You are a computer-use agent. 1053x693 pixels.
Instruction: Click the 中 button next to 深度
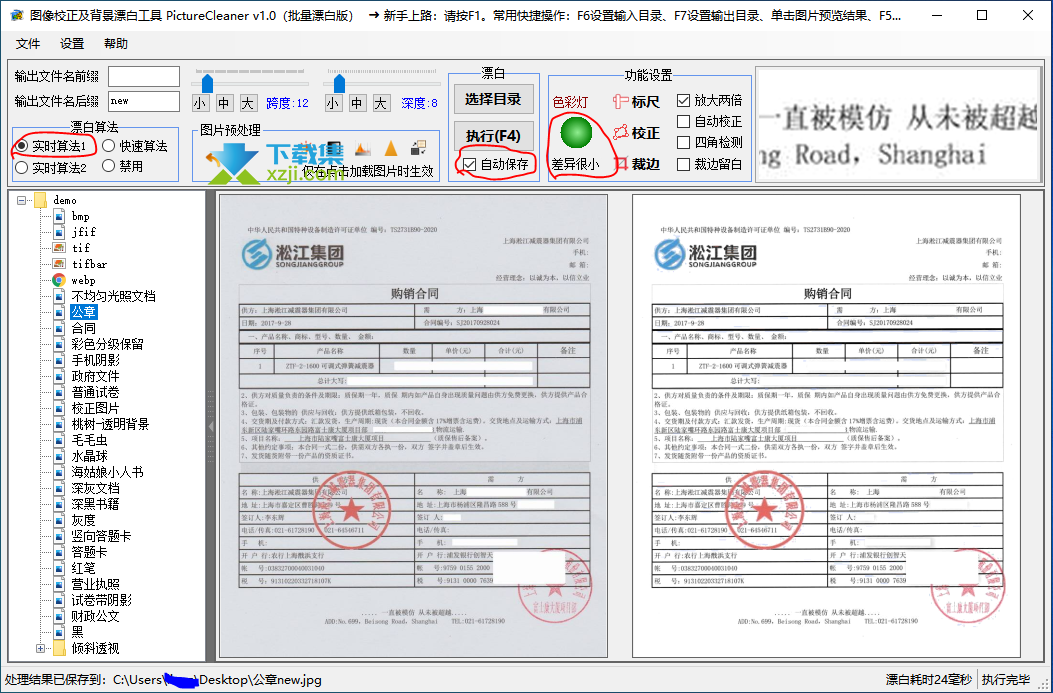357,103
